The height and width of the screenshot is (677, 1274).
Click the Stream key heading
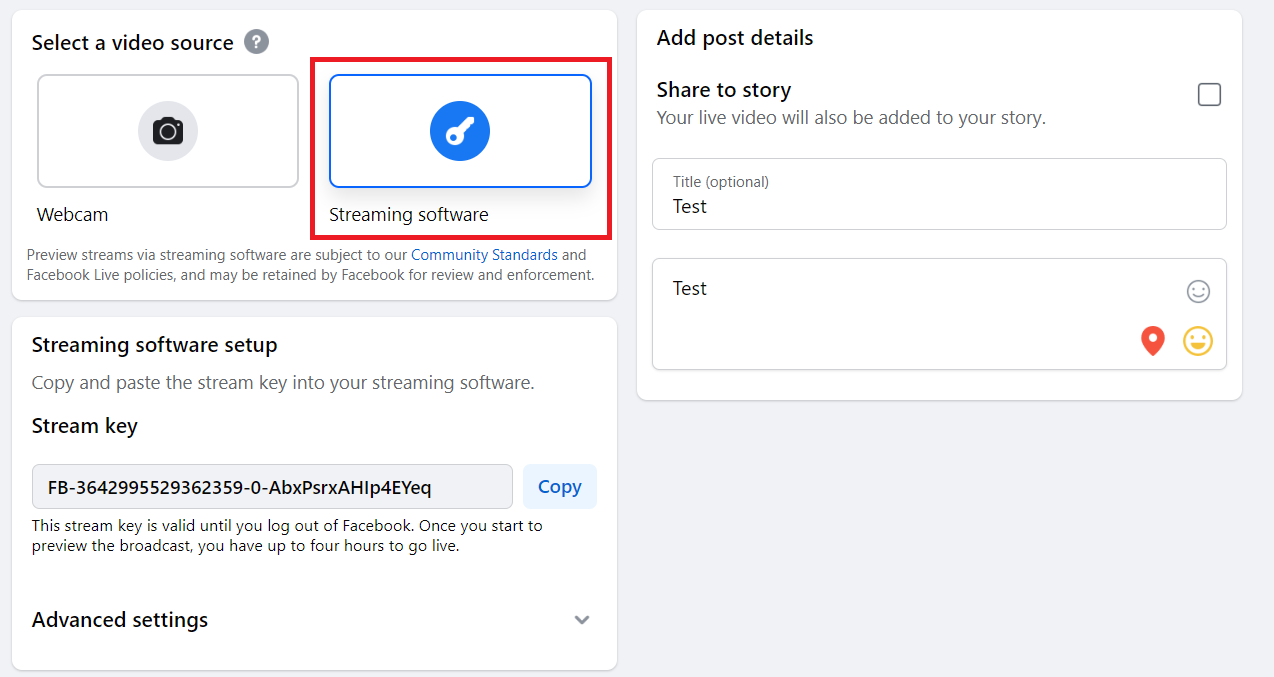tap(85, 426)
